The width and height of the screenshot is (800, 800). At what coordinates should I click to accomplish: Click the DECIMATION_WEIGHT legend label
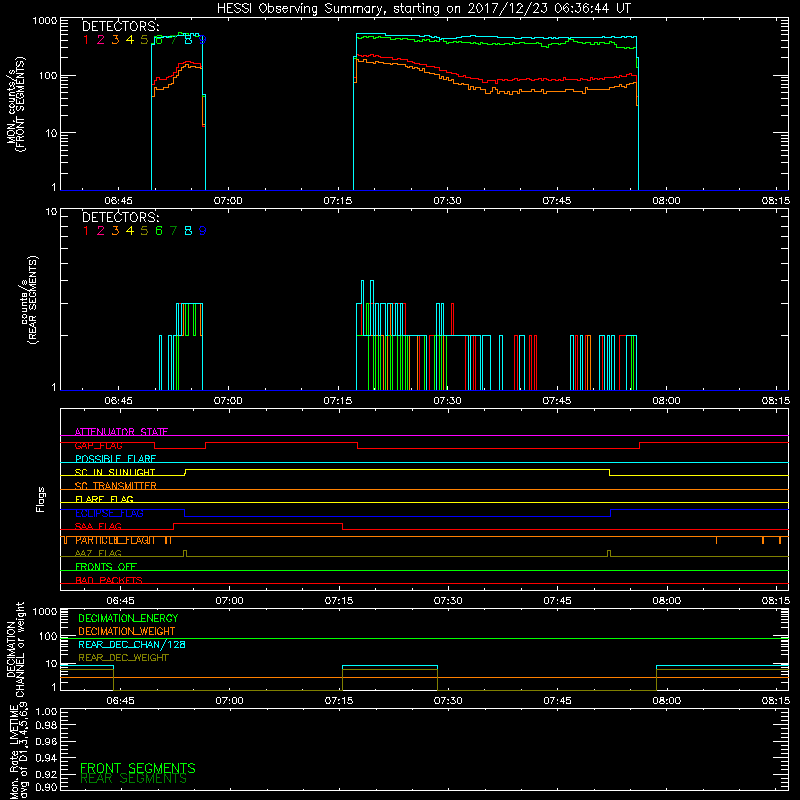(x=127, y=632)
